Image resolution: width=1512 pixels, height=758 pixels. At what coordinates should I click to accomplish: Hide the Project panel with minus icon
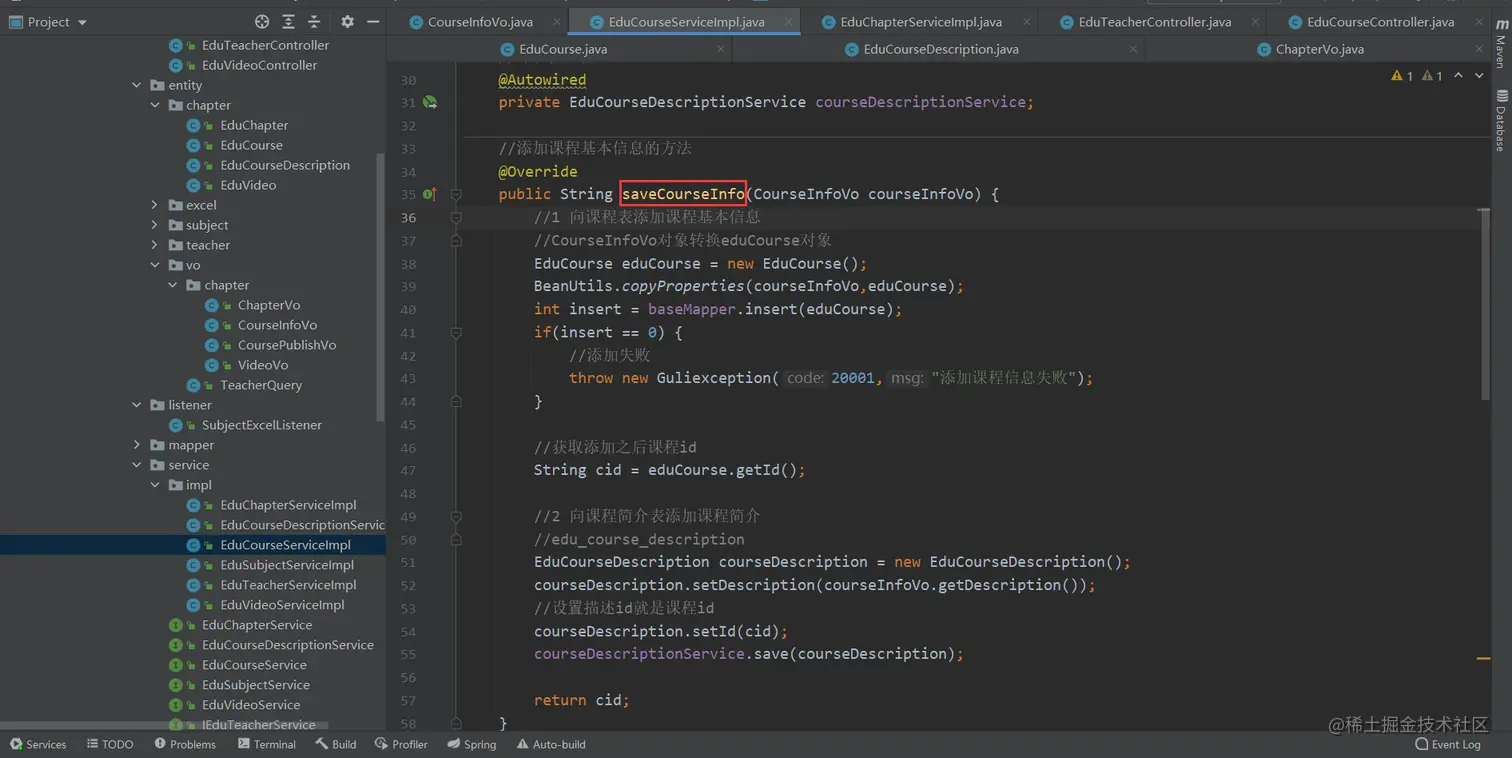coord(373,21)
